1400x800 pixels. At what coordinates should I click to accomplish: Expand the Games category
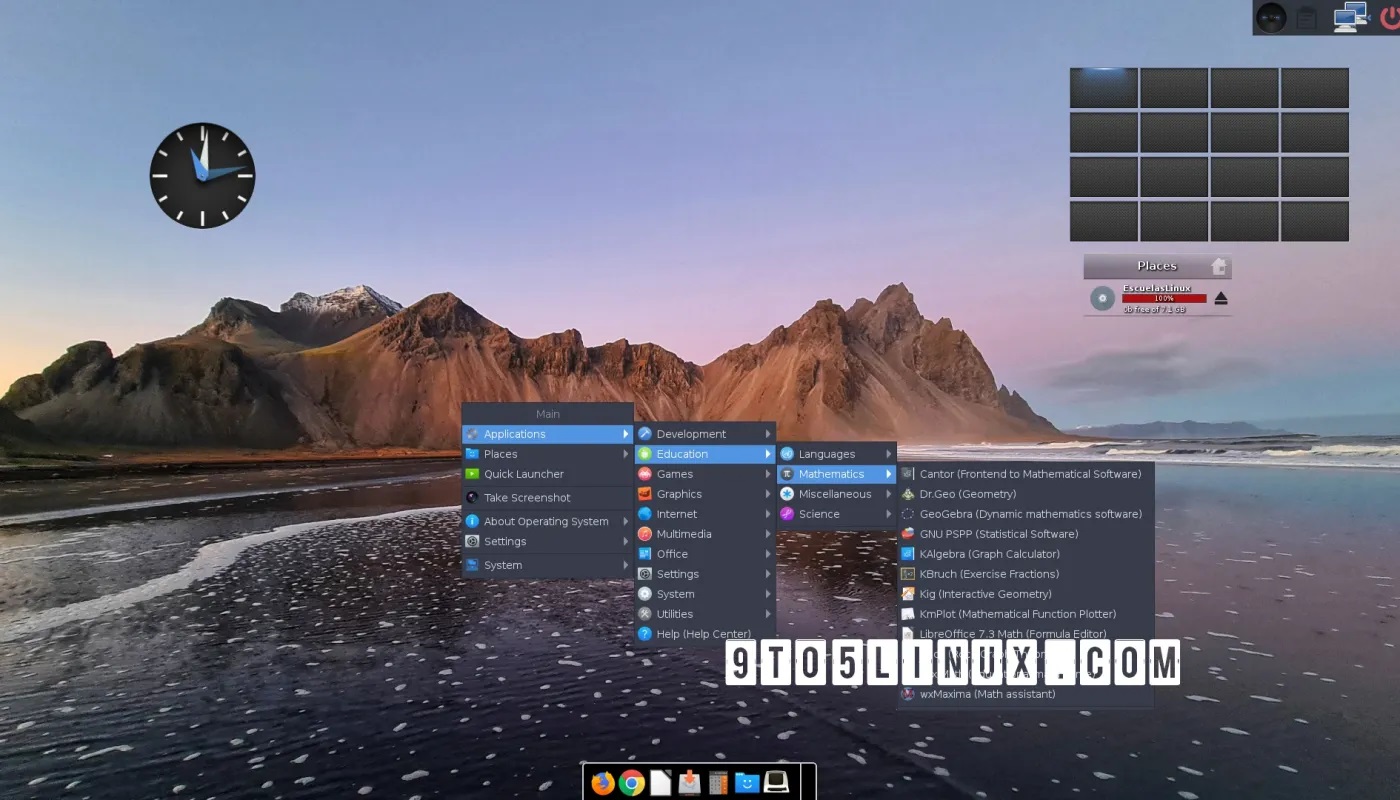click(705, 474)
